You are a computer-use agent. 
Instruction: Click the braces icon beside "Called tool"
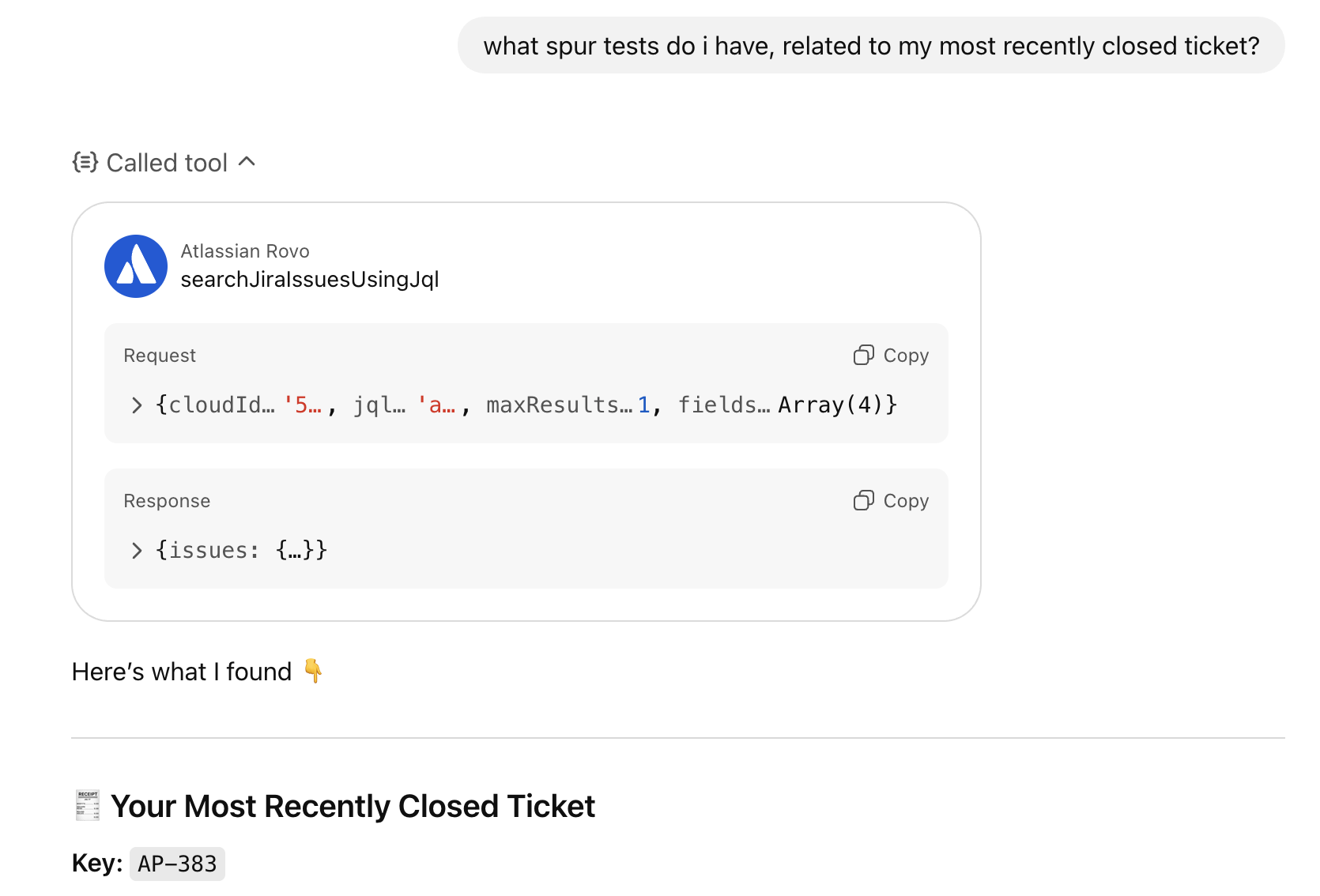pyautogui.click(x=84, y=162)
